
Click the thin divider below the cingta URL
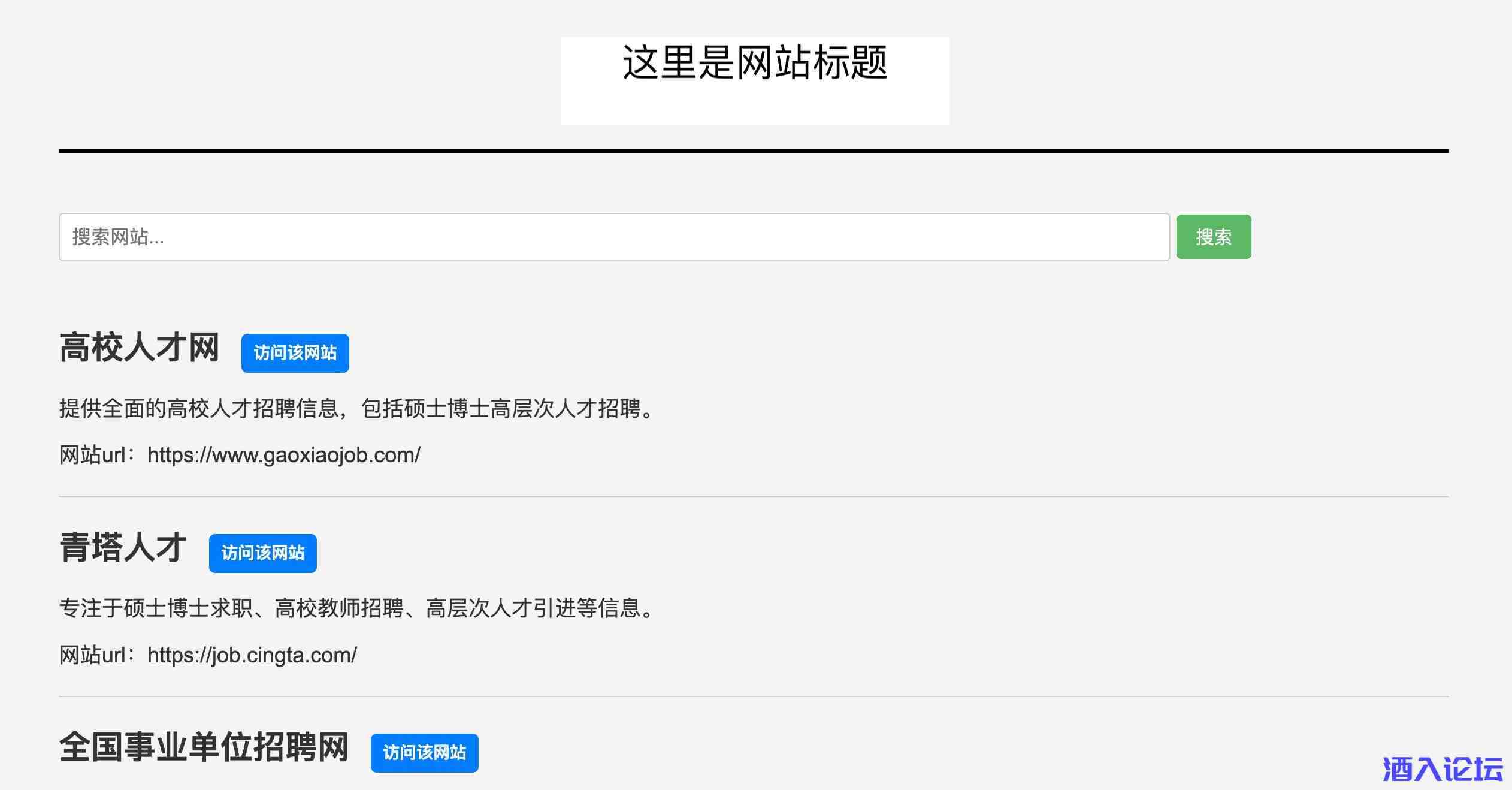click(x=753, y=696)
